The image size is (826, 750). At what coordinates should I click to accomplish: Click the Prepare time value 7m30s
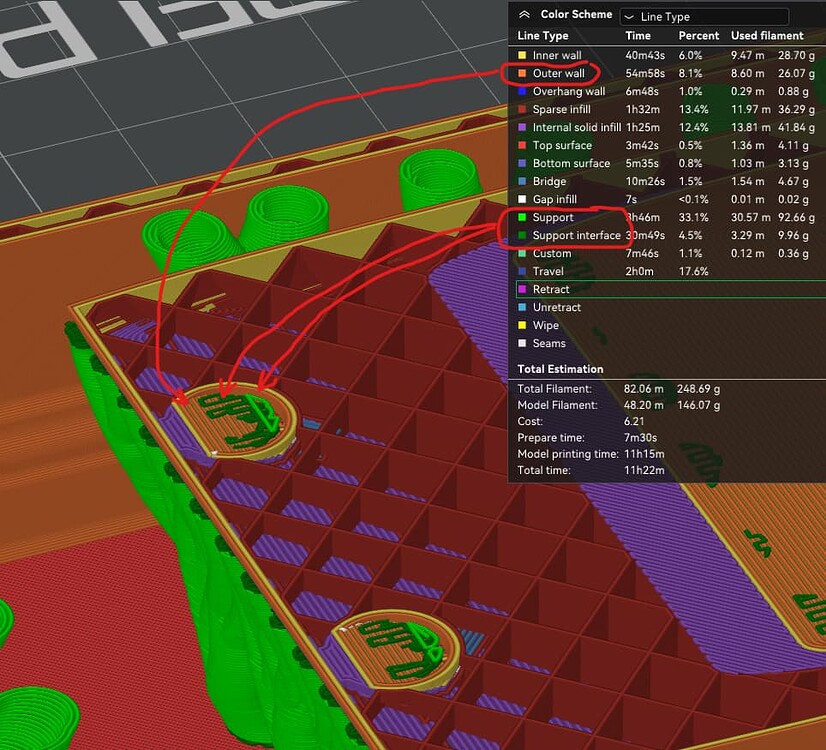[640, 438]
